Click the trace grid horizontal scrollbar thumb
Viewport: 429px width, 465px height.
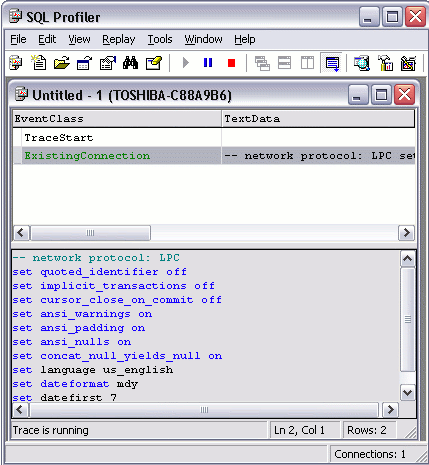[x=90, y=233]
